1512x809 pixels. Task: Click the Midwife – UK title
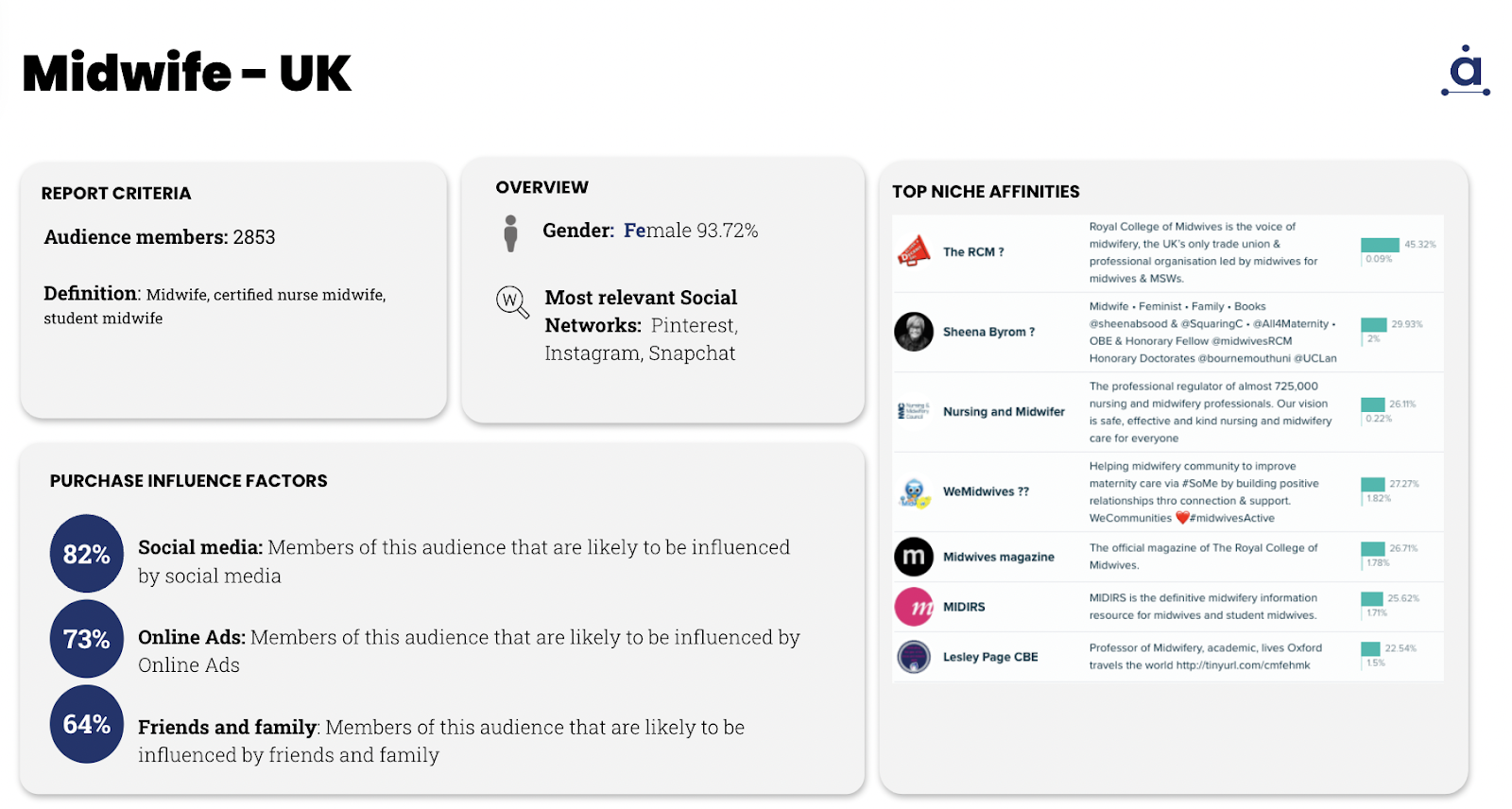(186, 74)
